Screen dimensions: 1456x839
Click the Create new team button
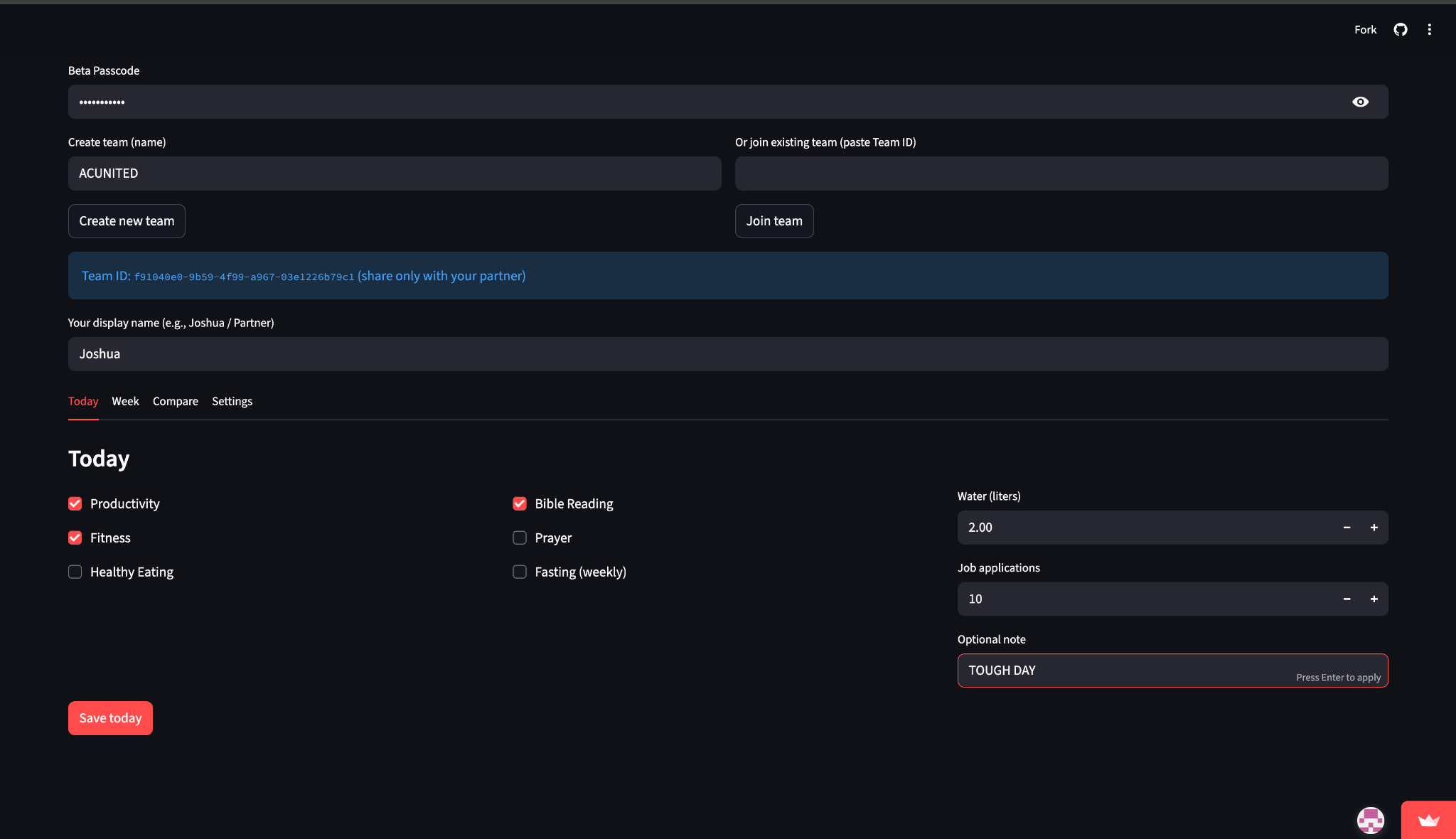(127, 221)
